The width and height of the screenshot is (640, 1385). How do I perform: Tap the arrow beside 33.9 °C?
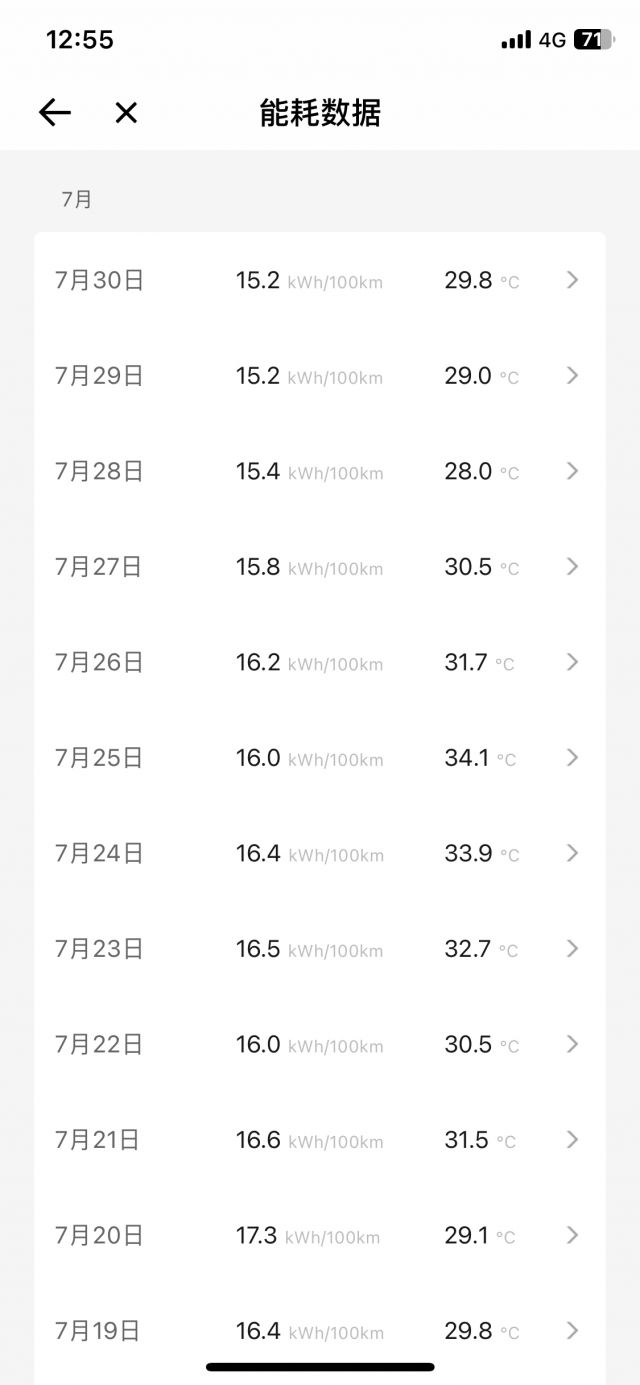pyautogui.click(x=572, y=853)
